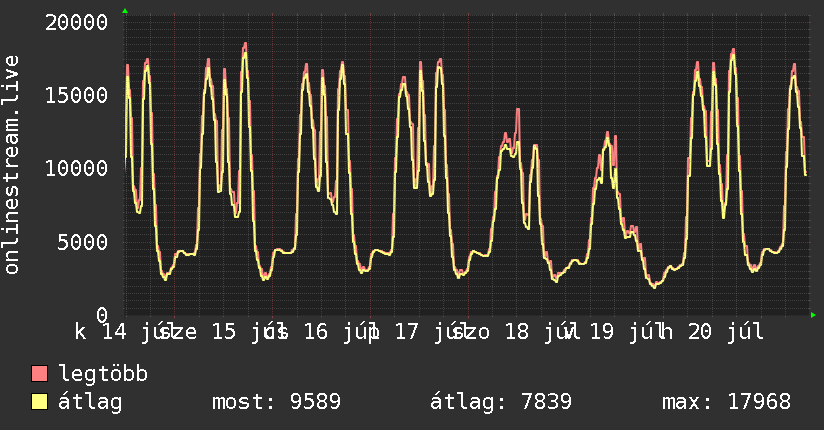Click the green arrow at end of x-axis

click(813, 315)
